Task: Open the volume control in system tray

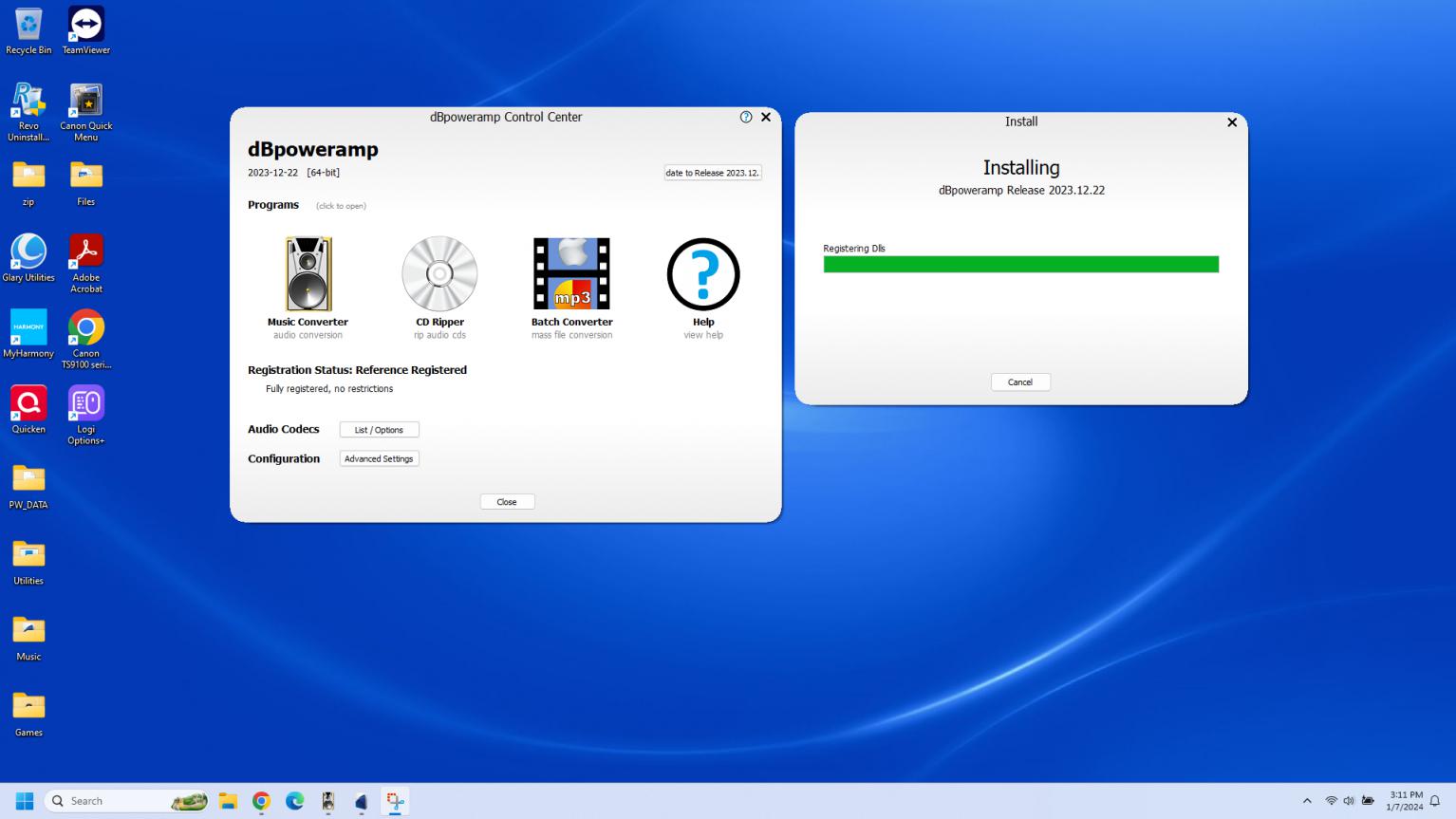Action: tap(1349, 801)
